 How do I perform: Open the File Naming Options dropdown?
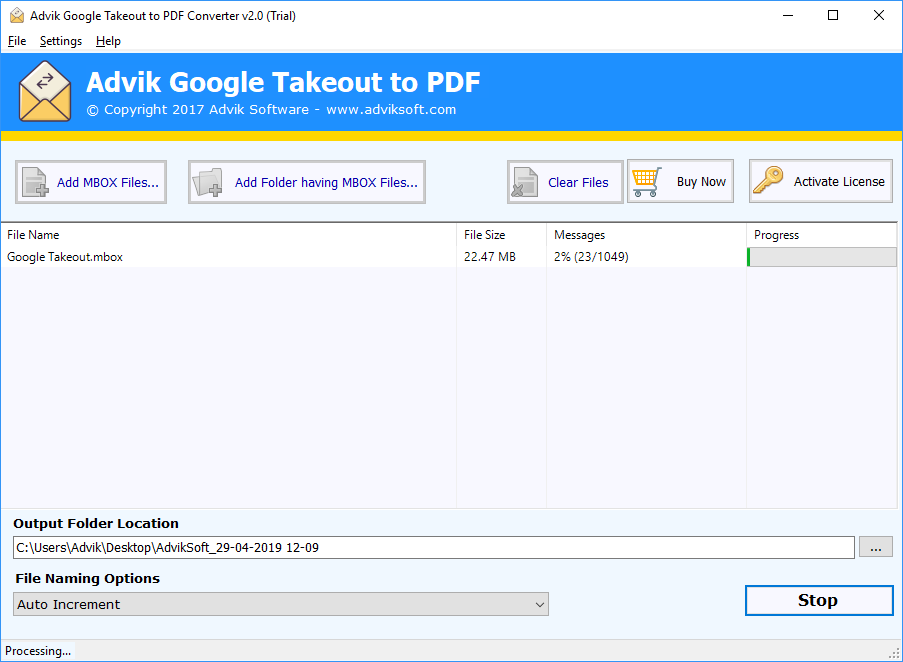pos(280,604)
